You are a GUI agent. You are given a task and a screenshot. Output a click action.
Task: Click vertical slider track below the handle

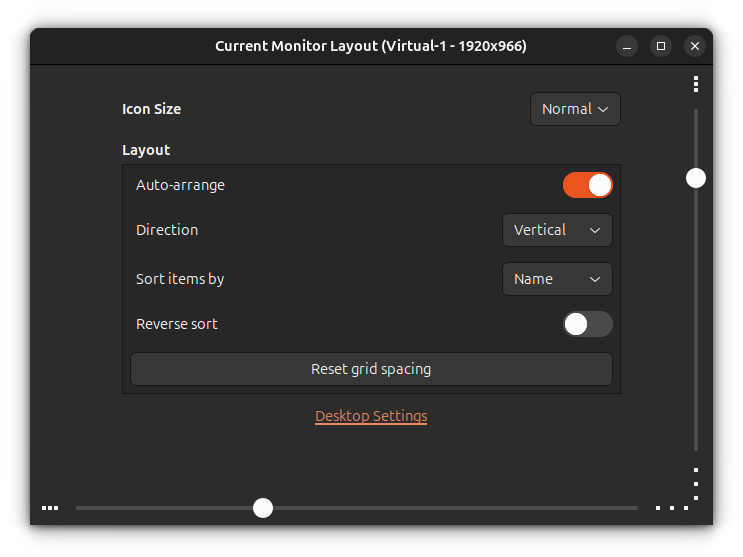click(696, 320)
